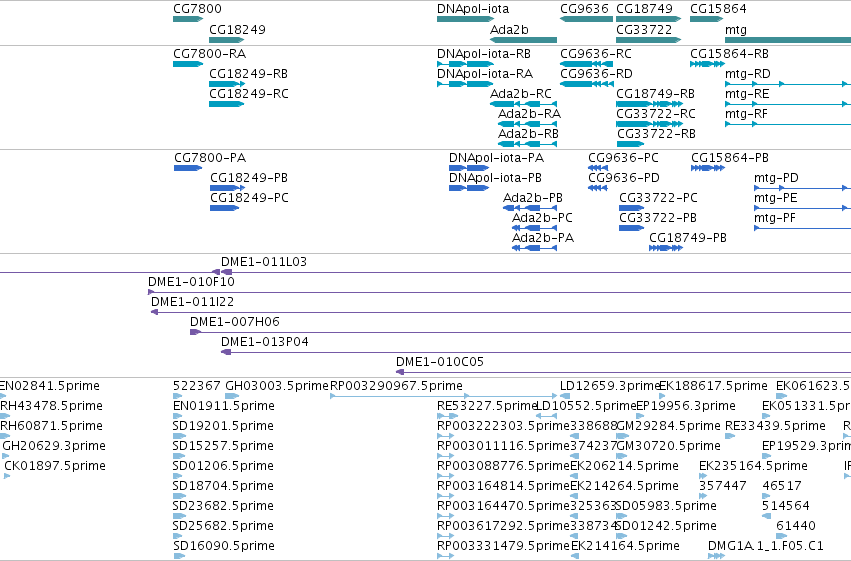This screenshot has height=561, width=851.
Task: Select the EK235164.5prime EST label
Action: pos(753,467)
